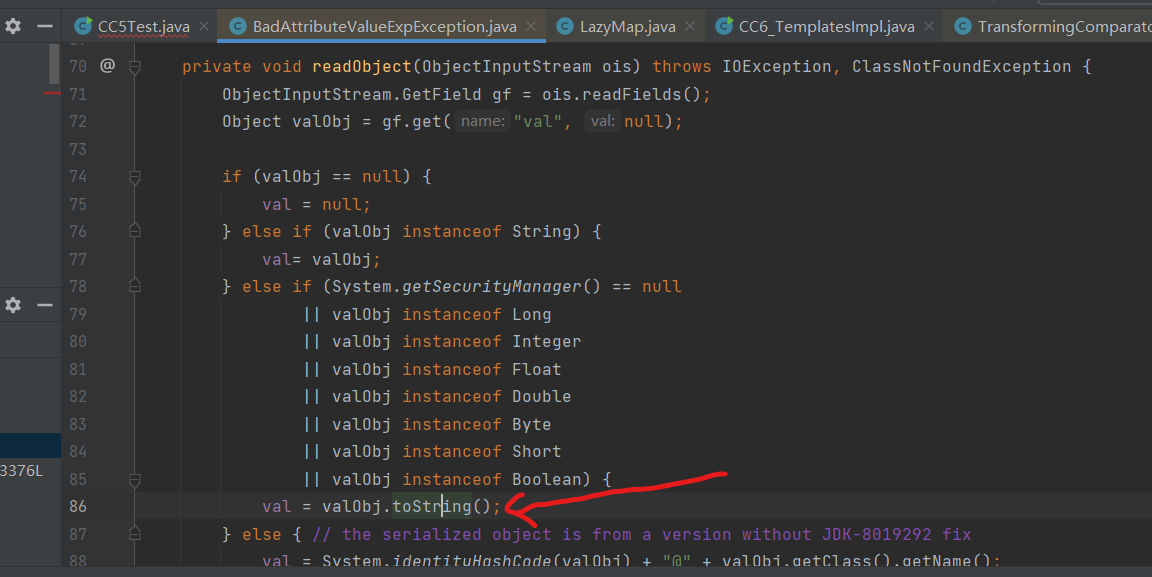
Task: Switch to the LazyMap.java tab
Action: click(x=627, y=27)
